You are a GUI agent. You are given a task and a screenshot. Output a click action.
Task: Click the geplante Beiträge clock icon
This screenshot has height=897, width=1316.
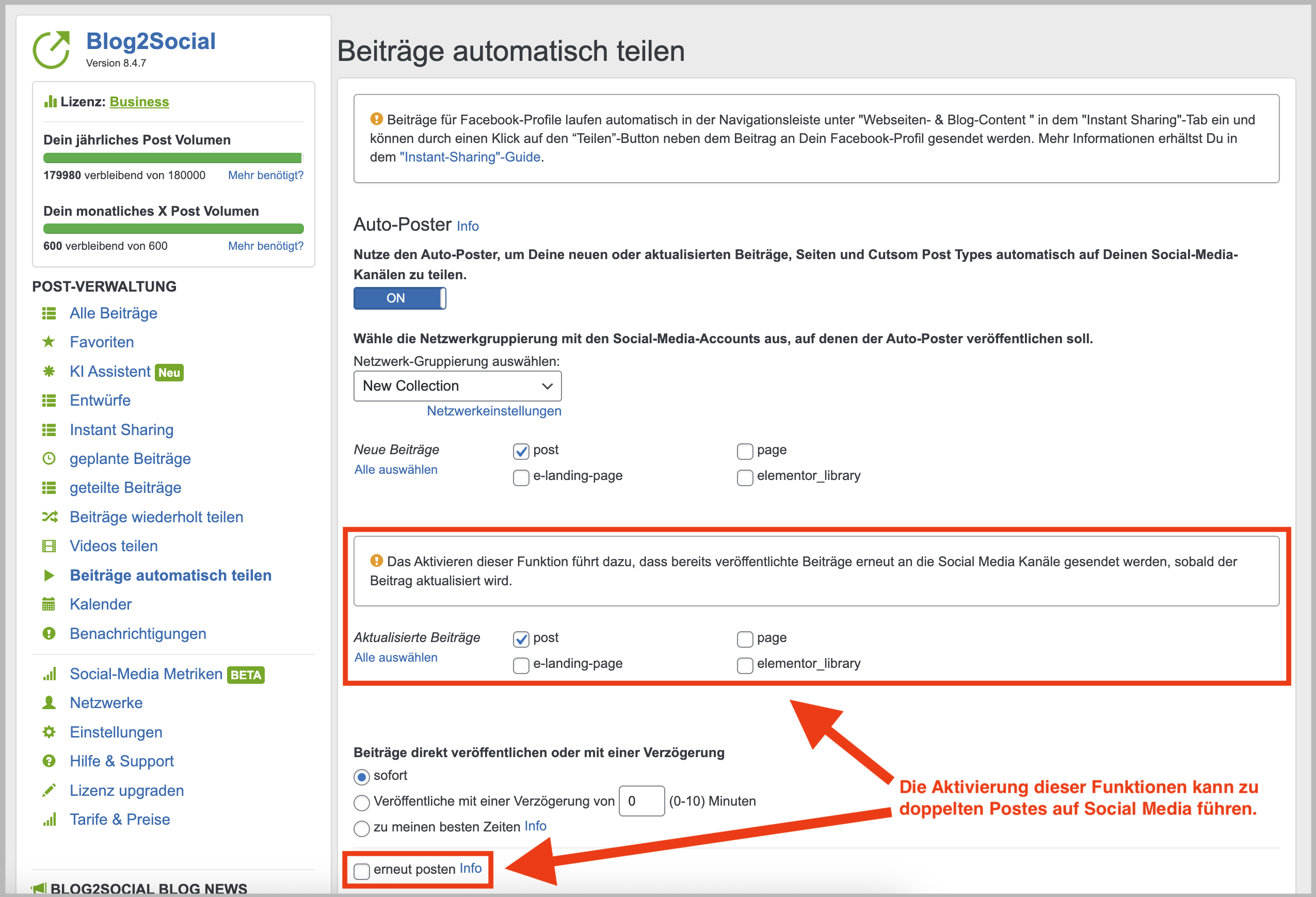pyautogui.click(x=49, y=459)
